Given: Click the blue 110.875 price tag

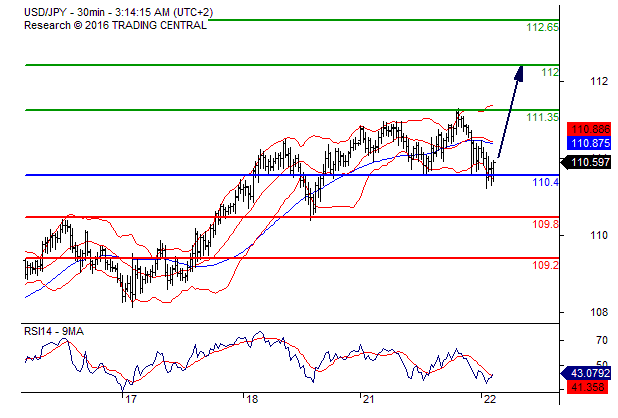Looking at the screenshot, I should tap(589, 143).
